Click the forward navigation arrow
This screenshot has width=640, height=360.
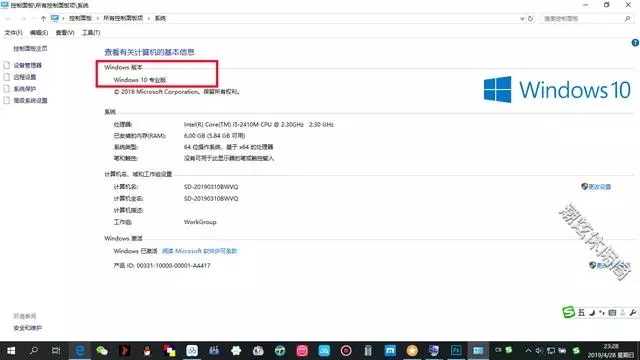[x=23, y=18]
